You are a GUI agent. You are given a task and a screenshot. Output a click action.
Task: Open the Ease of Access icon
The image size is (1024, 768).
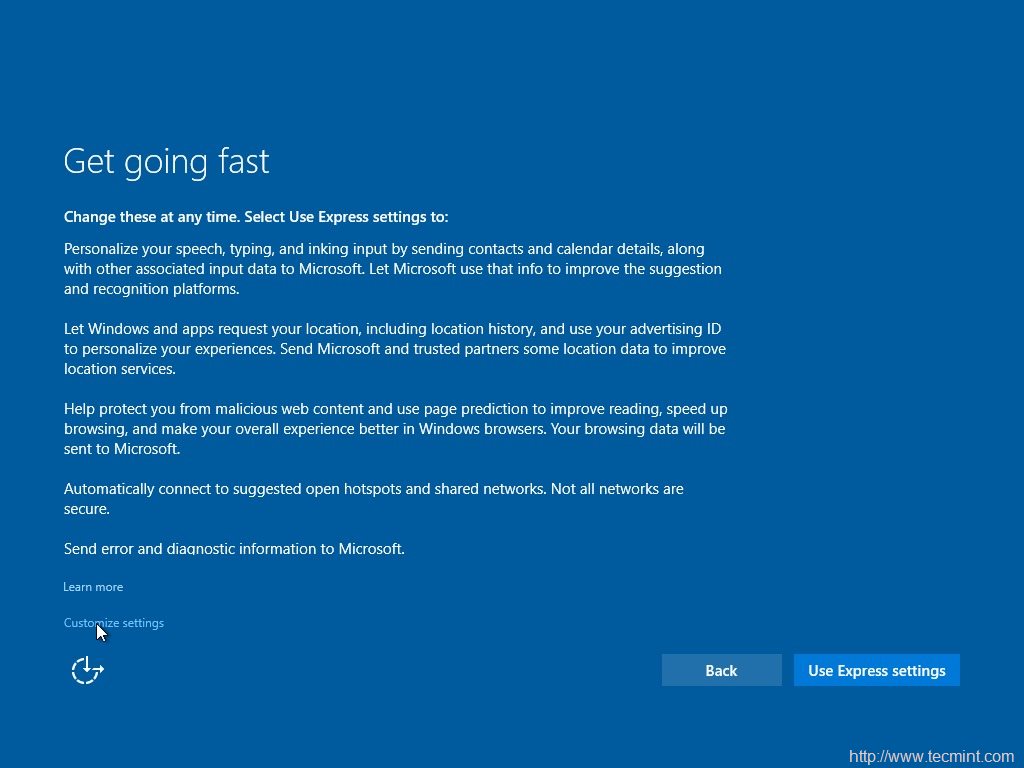(x=87, y=670)
